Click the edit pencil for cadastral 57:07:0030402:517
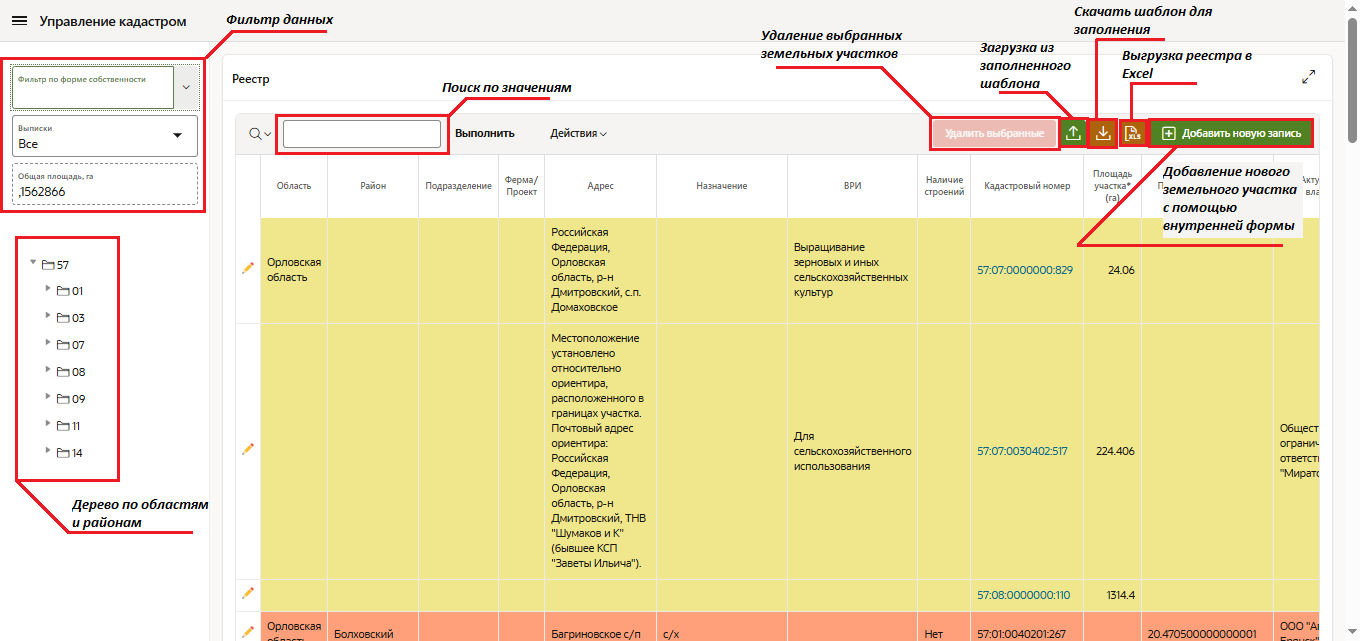This screenshot has width=1360, height=641. pos(248,450)
